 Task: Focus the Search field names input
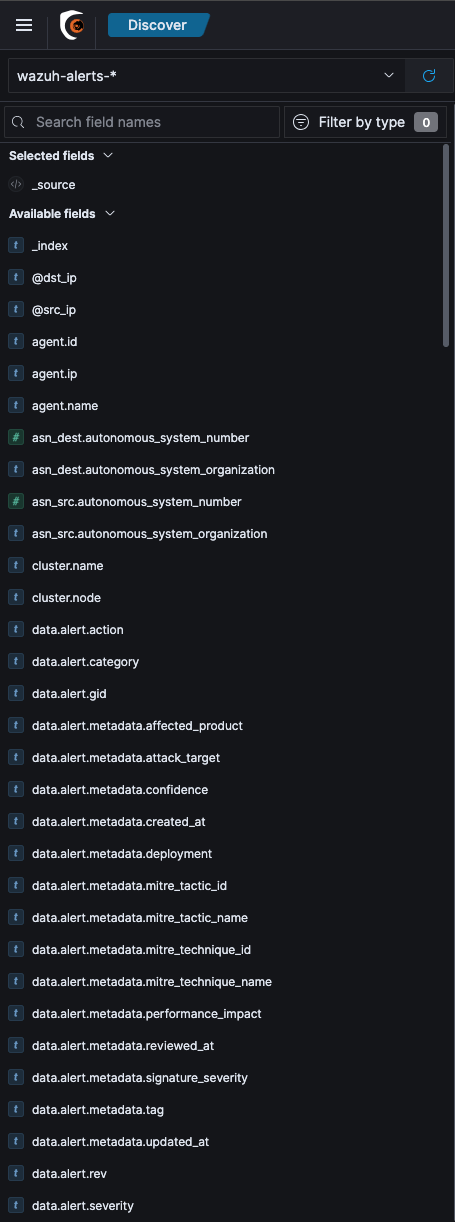(x=142, y=122)
